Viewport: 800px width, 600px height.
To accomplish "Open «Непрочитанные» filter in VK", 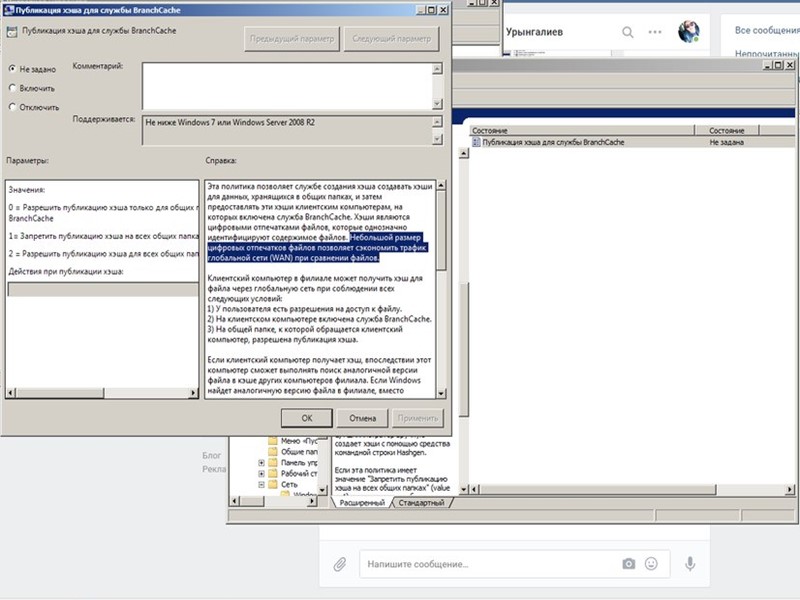I will 767,53.
